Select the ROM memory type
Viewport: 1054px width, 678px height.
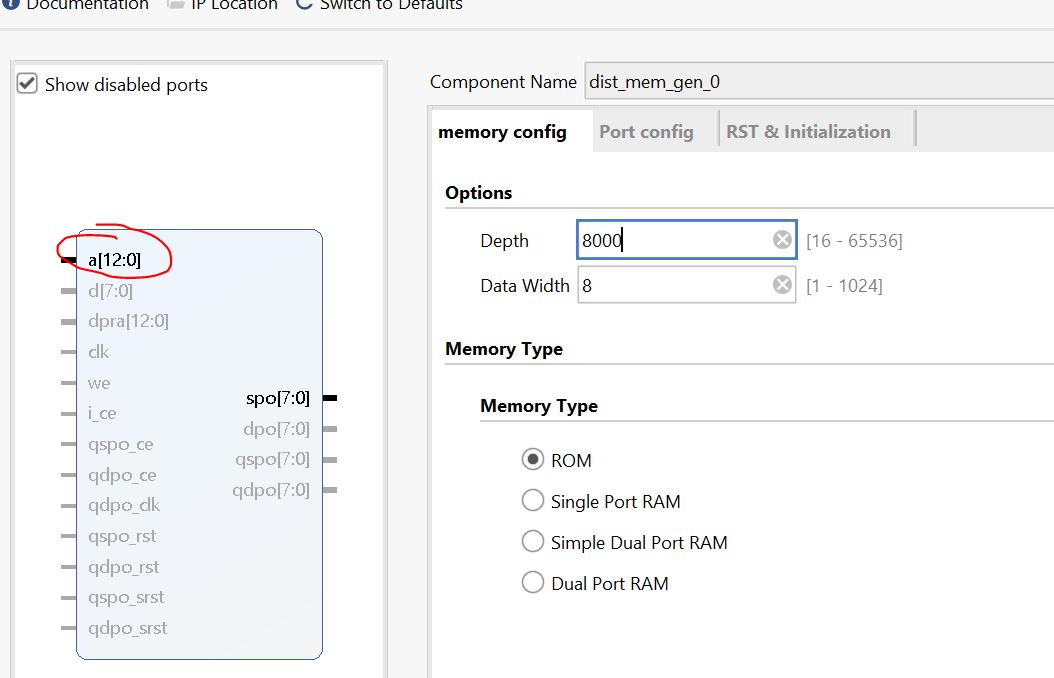533,460
